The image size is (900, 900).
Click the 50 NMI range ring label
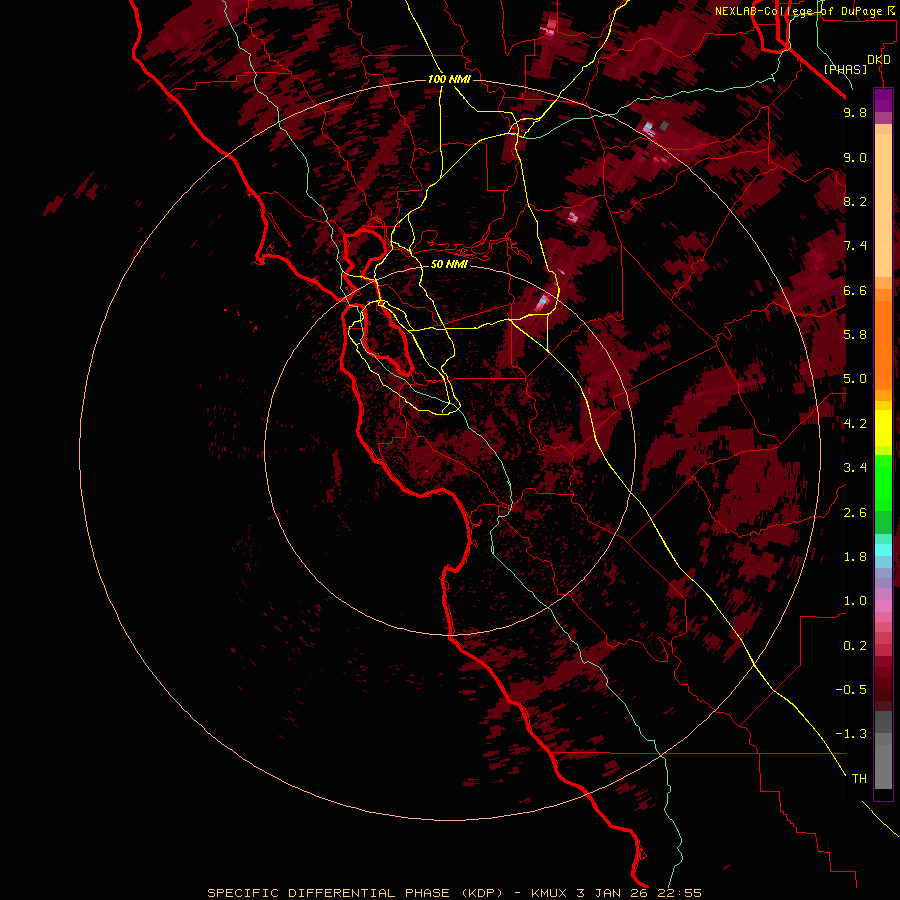point(449,264)
